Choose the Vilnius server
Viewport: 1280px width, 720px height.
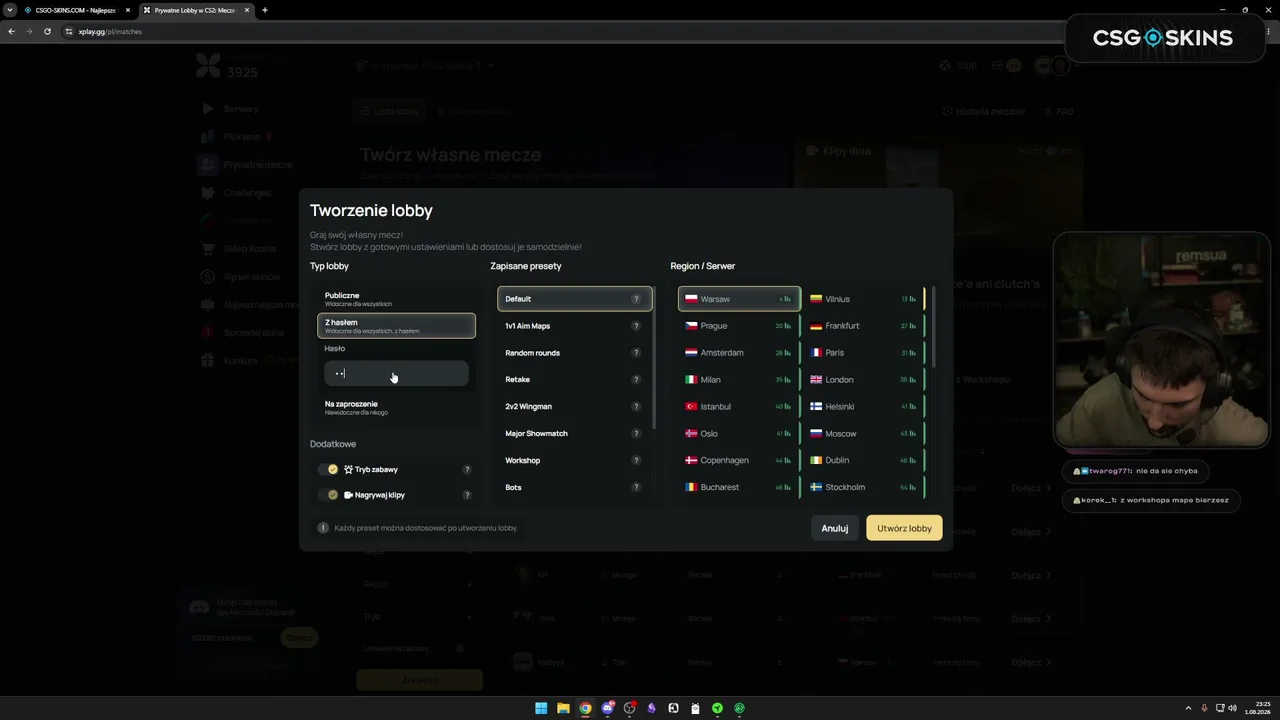(x=864, y=299)
